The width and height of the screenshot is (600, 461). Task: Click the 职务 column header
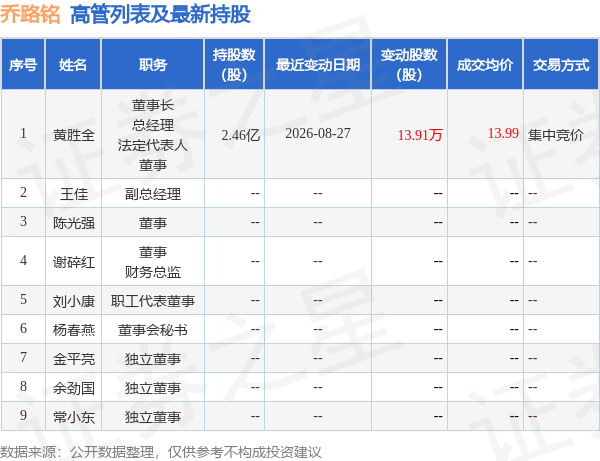(x=153, y=64)
